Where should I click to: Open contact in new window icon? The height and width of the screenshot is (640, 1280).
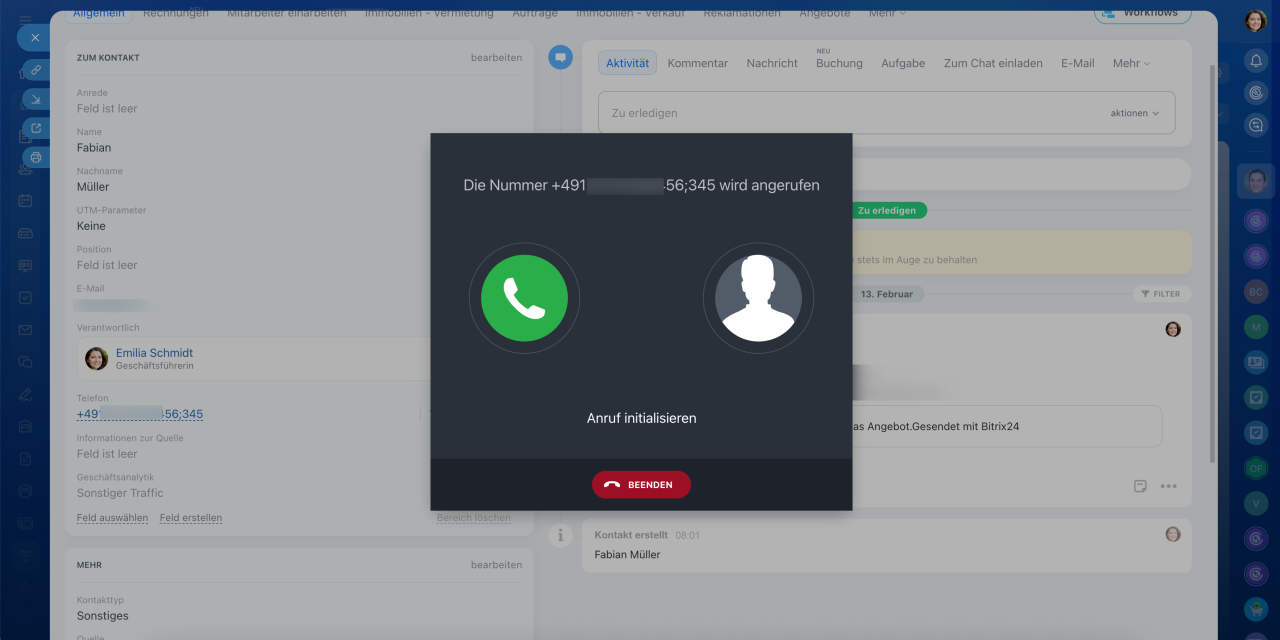36,128
